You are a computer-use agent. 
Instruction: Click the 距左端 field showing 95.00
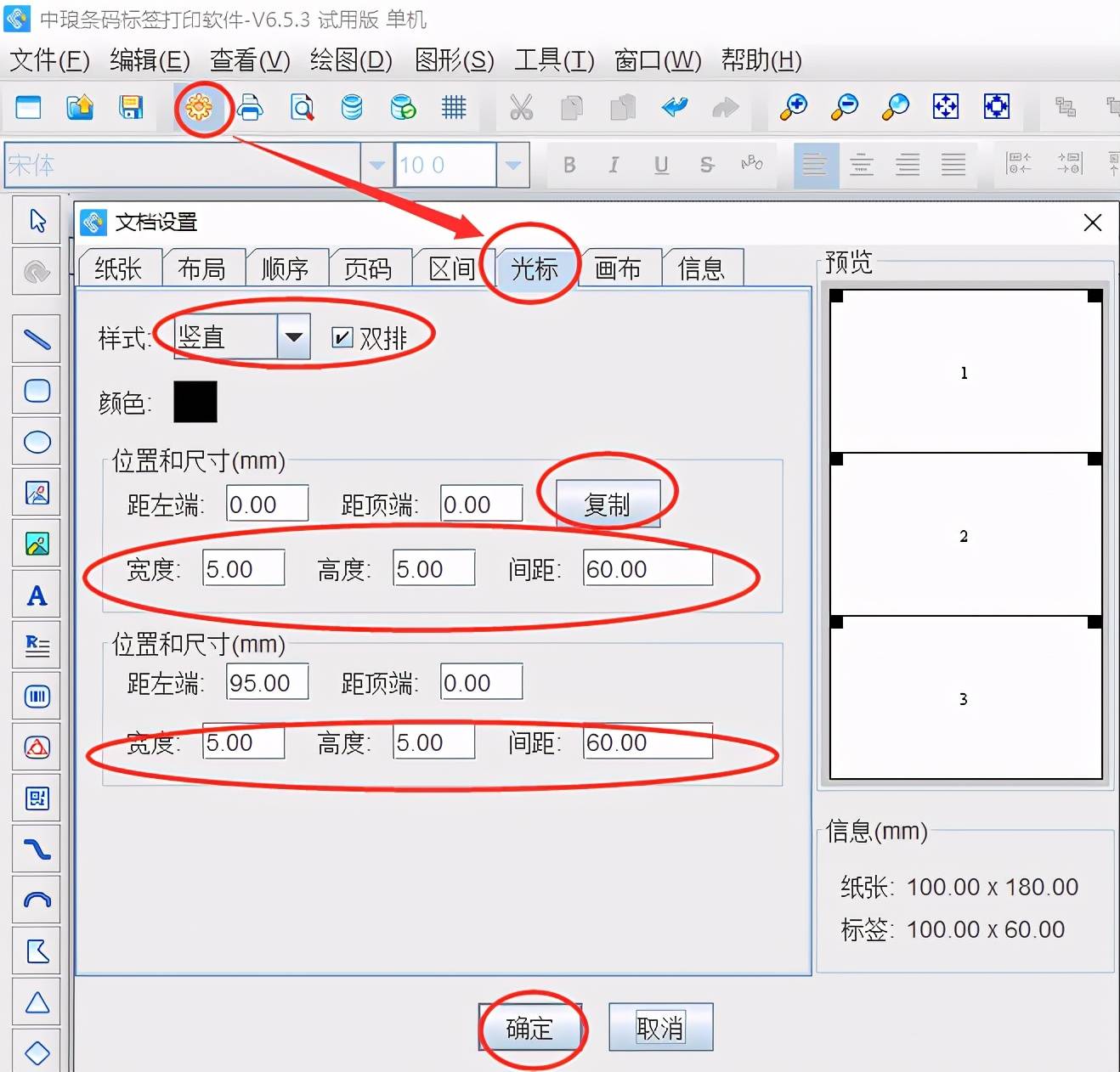click(x=267, y=682)
